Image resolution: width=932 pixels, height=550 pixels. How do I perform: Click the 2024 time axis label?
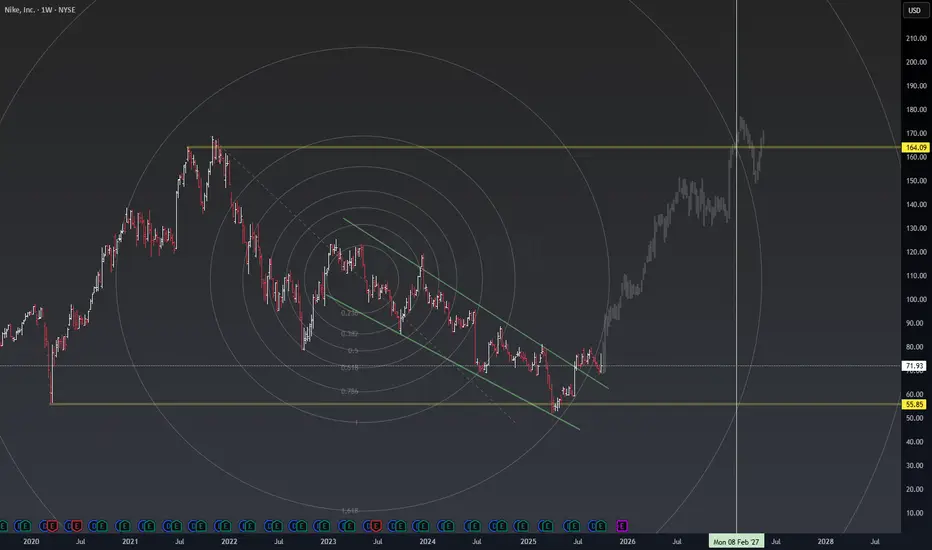click(x=427, y=542)
